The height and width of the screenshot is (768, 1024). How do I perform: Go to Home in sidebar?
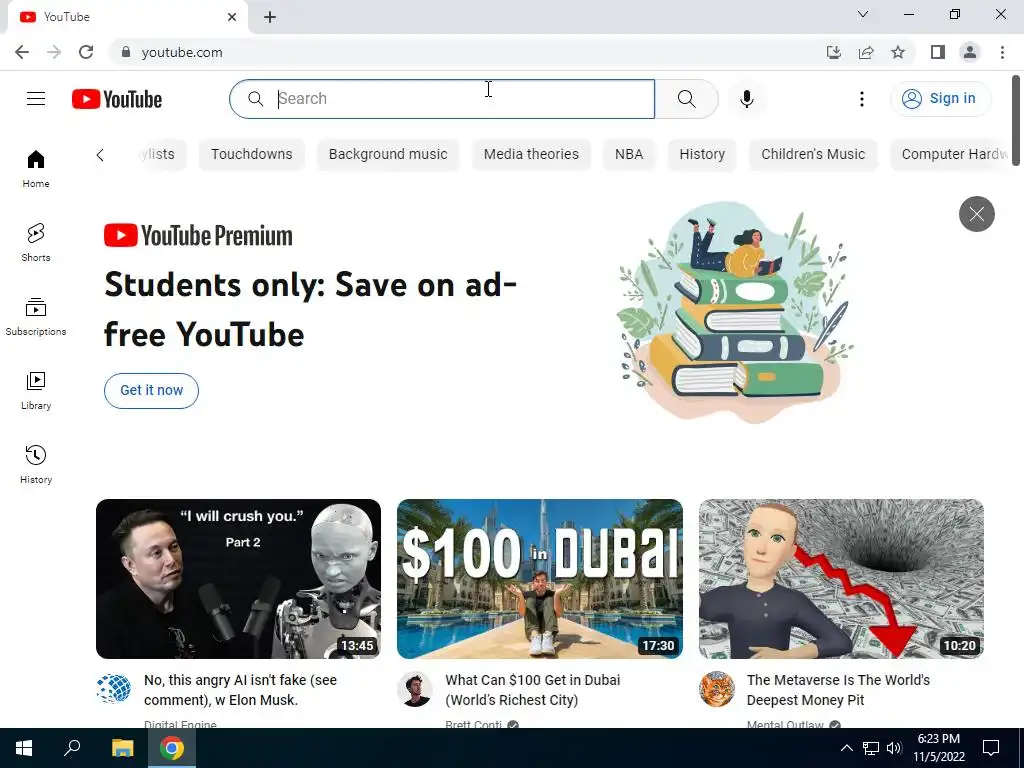36,168
